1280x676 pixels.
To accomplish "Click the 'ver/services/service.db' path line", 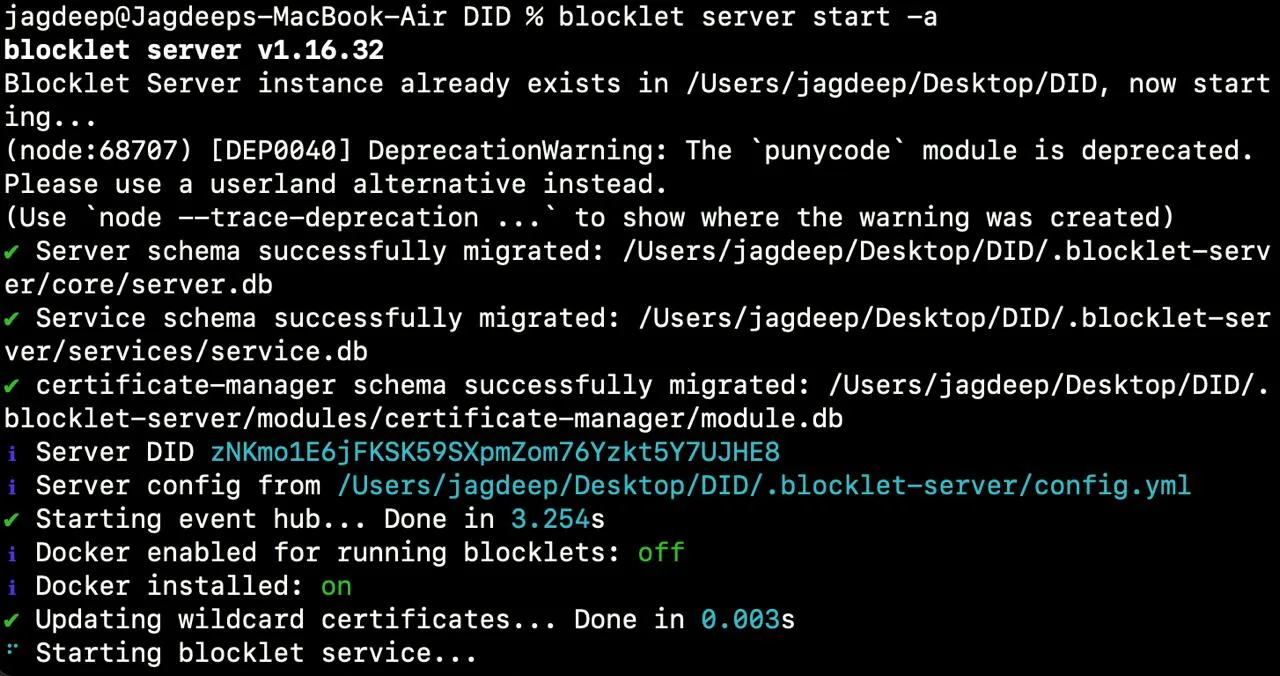I will tap(186, 352).
